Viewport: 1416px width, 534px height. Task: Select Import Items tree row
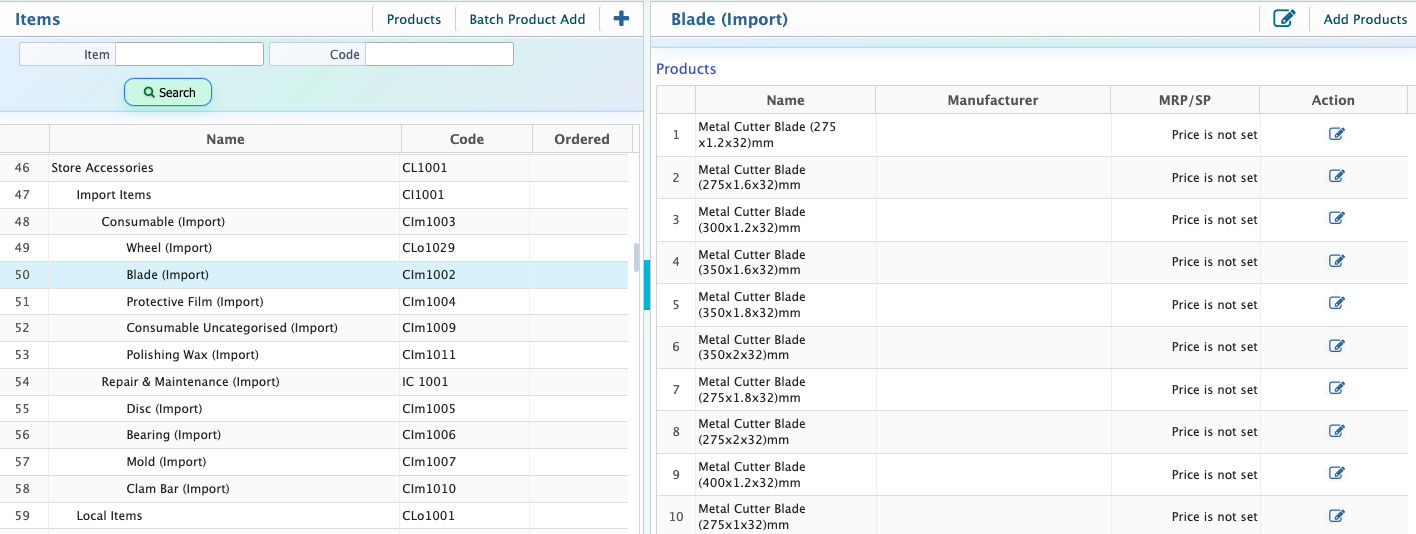(314, 195)
